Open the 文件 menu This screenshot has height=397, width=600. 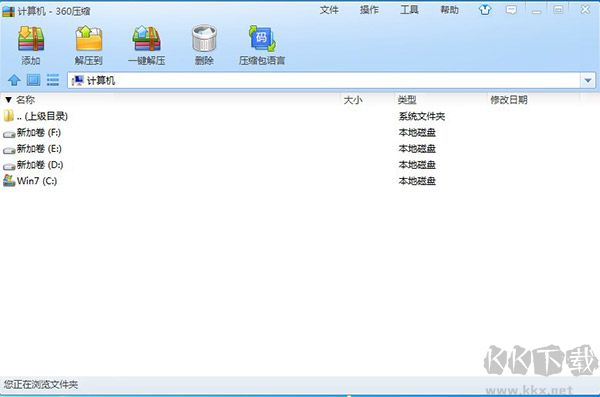coord(329,10)
